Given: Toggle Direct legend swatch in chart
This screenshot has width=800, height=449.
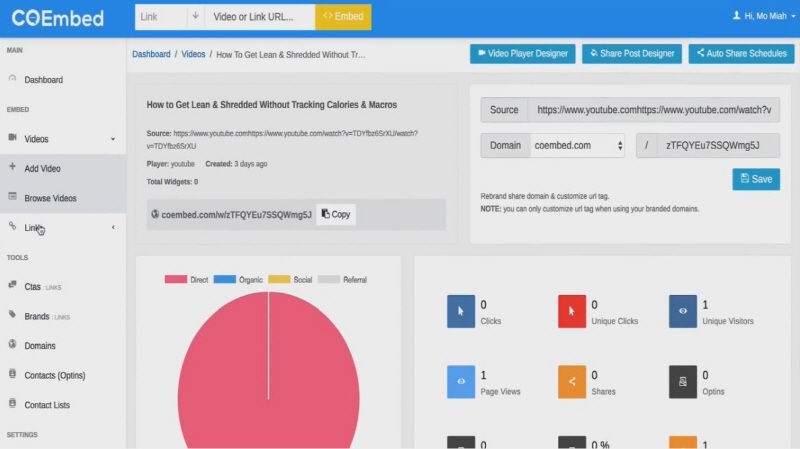Looking at the screenshot, I should coord(176,279).
